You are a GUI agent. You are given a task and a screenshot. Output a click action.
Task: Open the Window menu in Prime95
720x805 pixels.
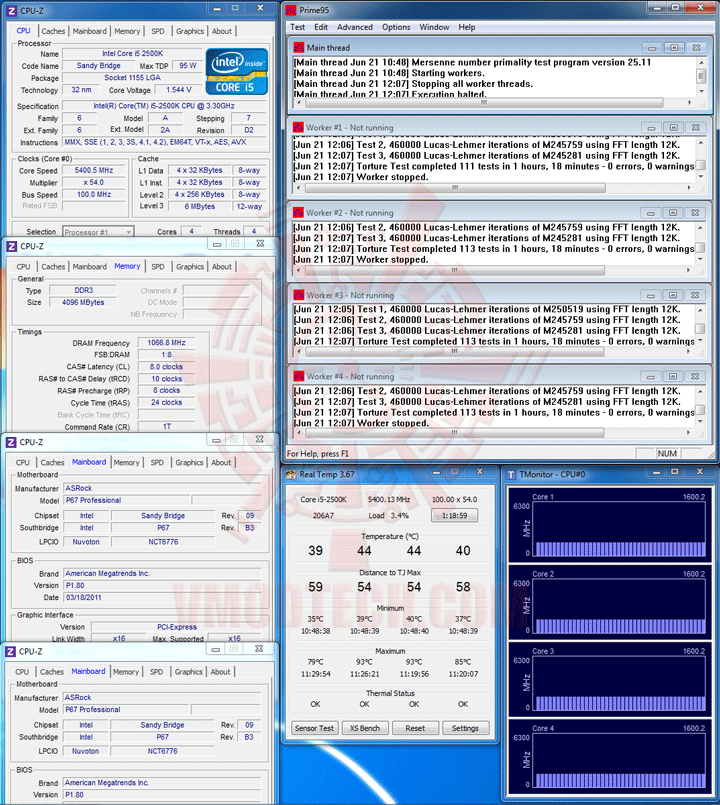(434, 27)
